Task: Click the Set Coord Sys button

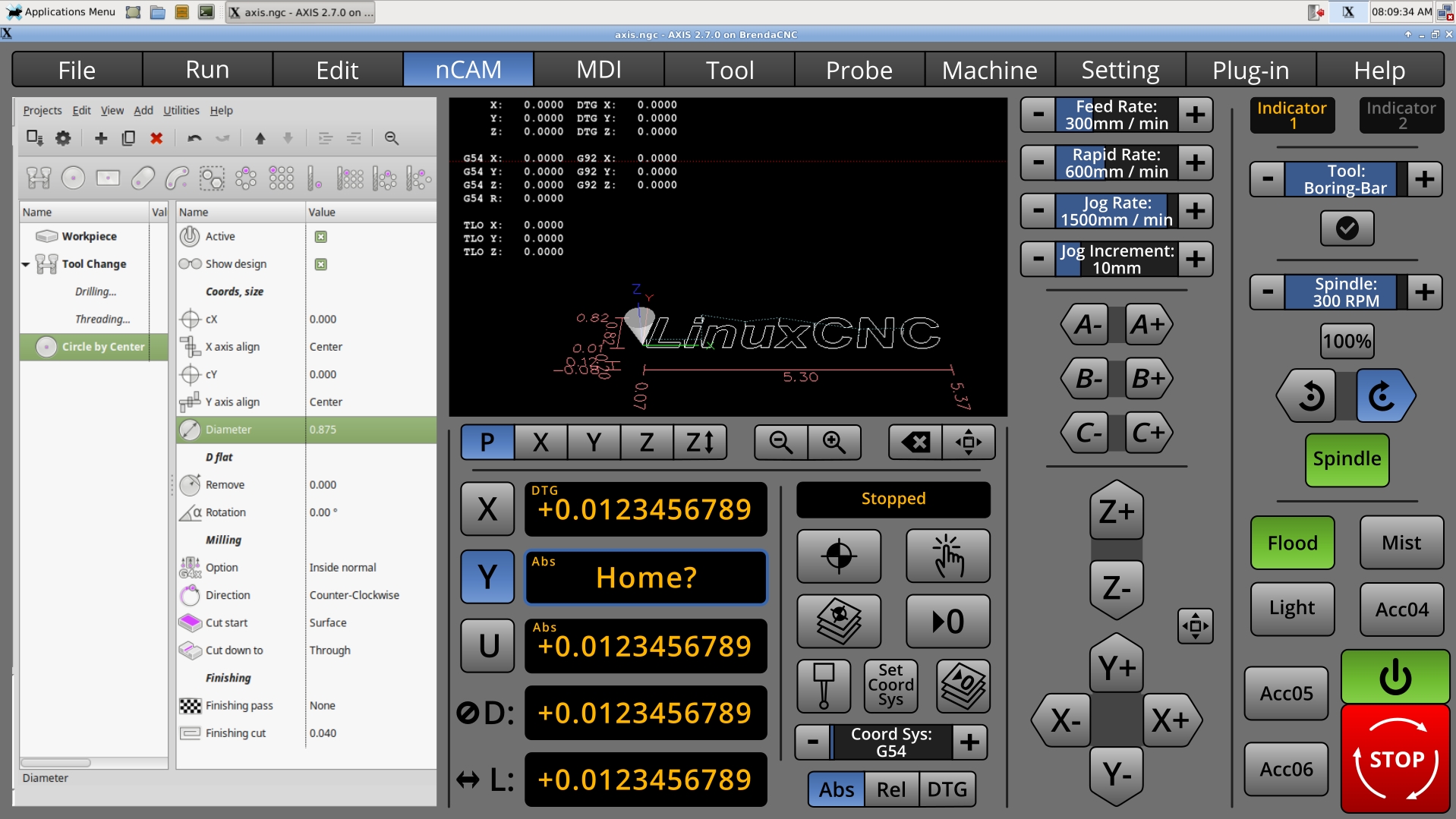Action: tap(890, 686)
